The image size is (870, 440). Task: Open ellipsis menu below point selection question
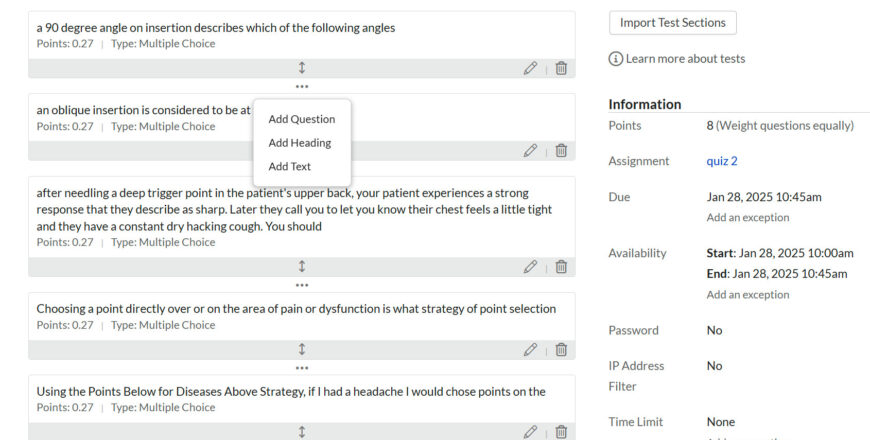pos(302,368)
